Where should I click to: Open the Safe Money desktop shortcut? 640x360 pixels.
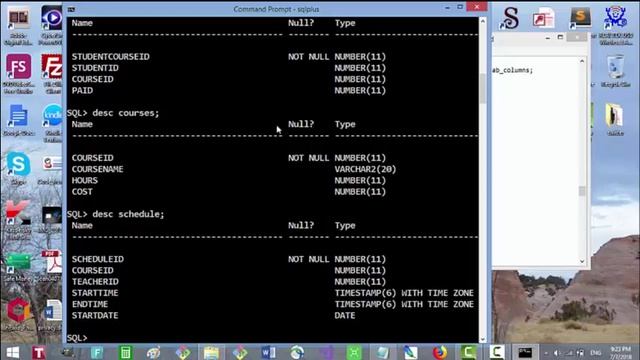(x=18, y=266)
